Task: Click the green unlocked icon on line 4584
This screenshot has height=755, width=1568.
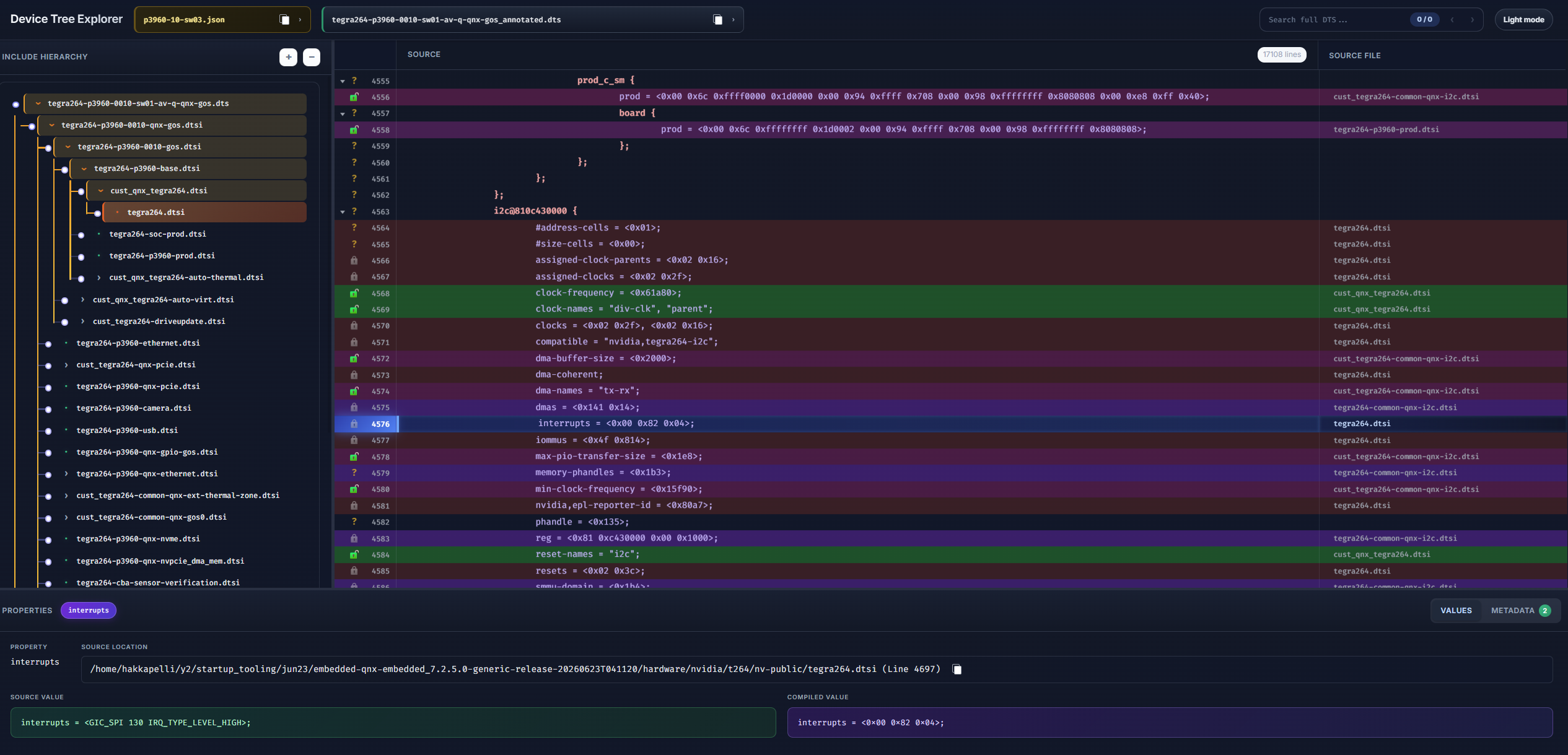Action: [354, 555]
